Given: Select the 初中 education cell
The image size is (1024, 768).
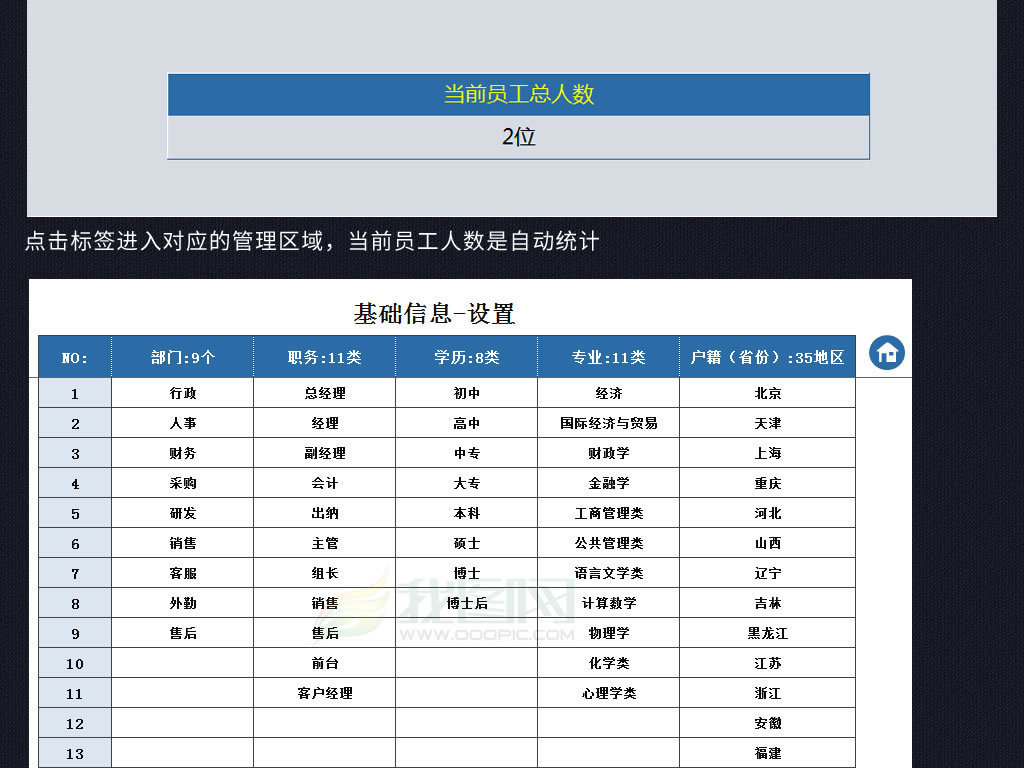Looking at the screenshot, I should (466, 393).
